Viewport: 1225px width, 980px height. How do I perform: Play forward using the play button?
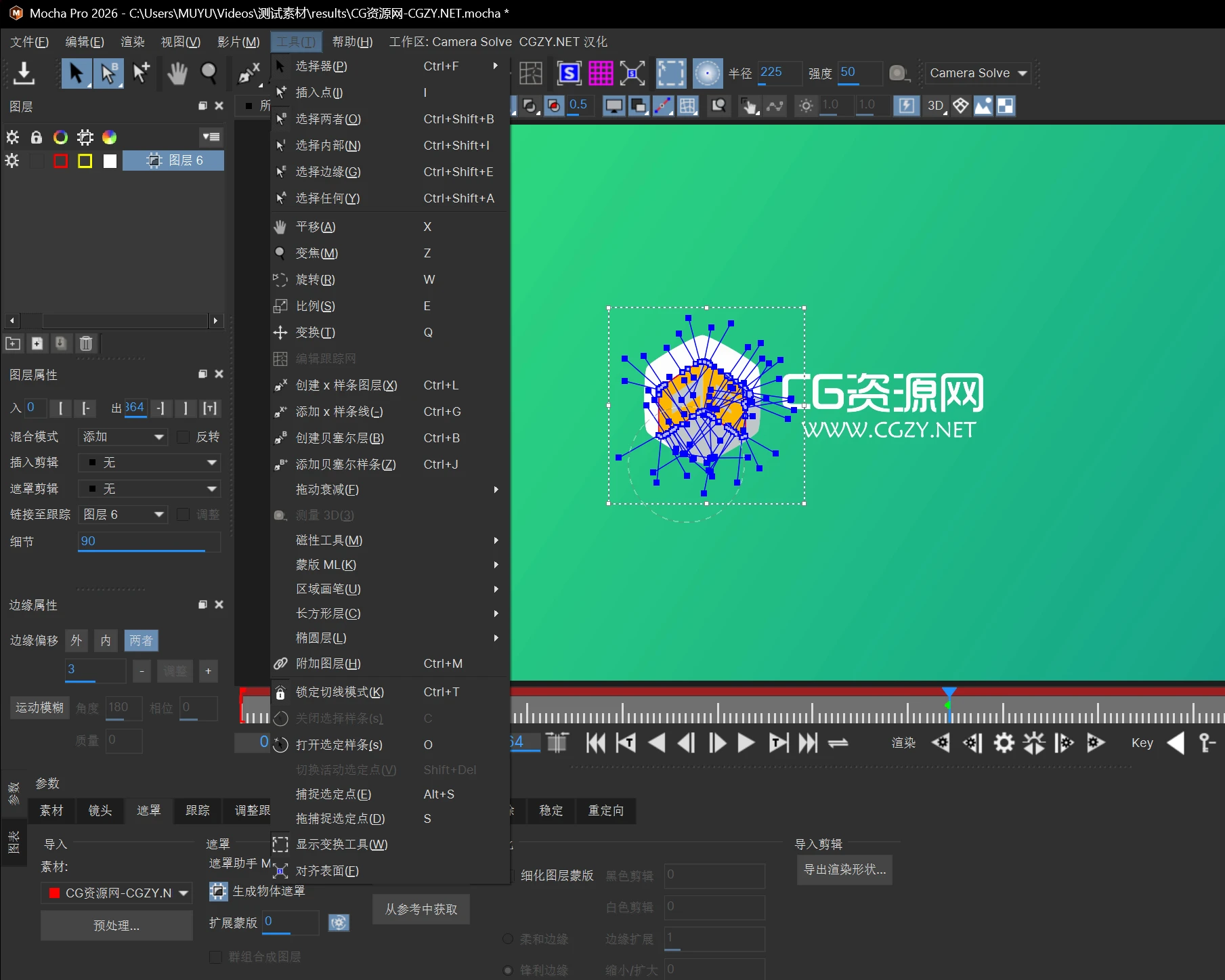click(745, 743)
